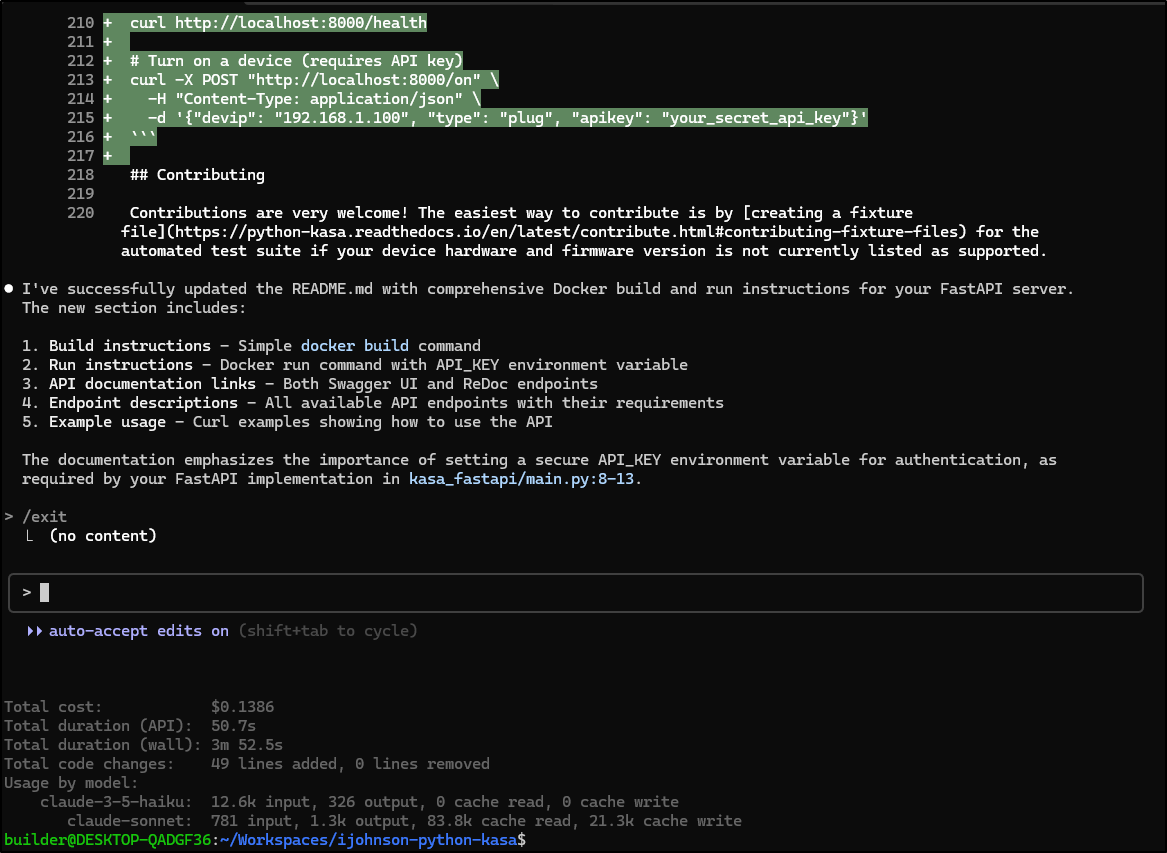Viewport: 1167px width, 853px height.
Task: Click "49 lines added, 0 lines removed"
Action: [351, 764]
